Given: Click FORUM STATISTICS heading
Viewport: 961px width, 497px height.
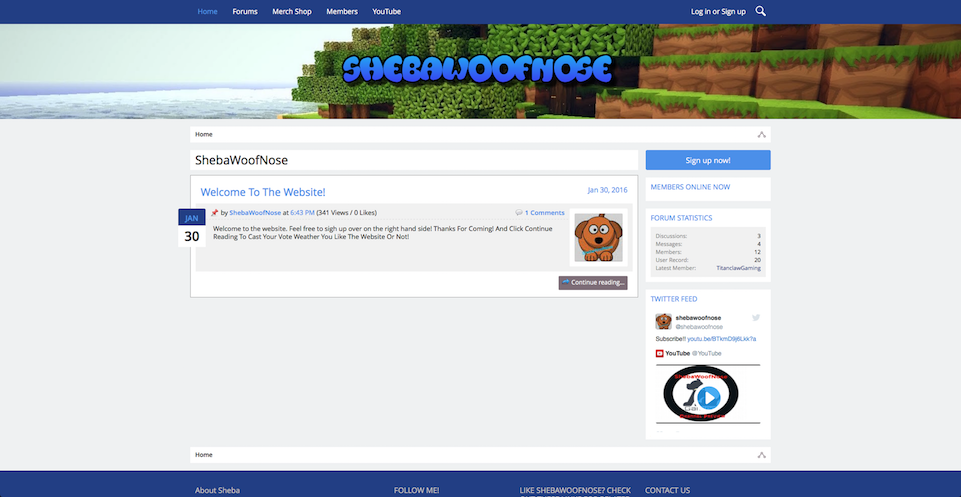Looking at the screenshot, I should pos(681,218).
